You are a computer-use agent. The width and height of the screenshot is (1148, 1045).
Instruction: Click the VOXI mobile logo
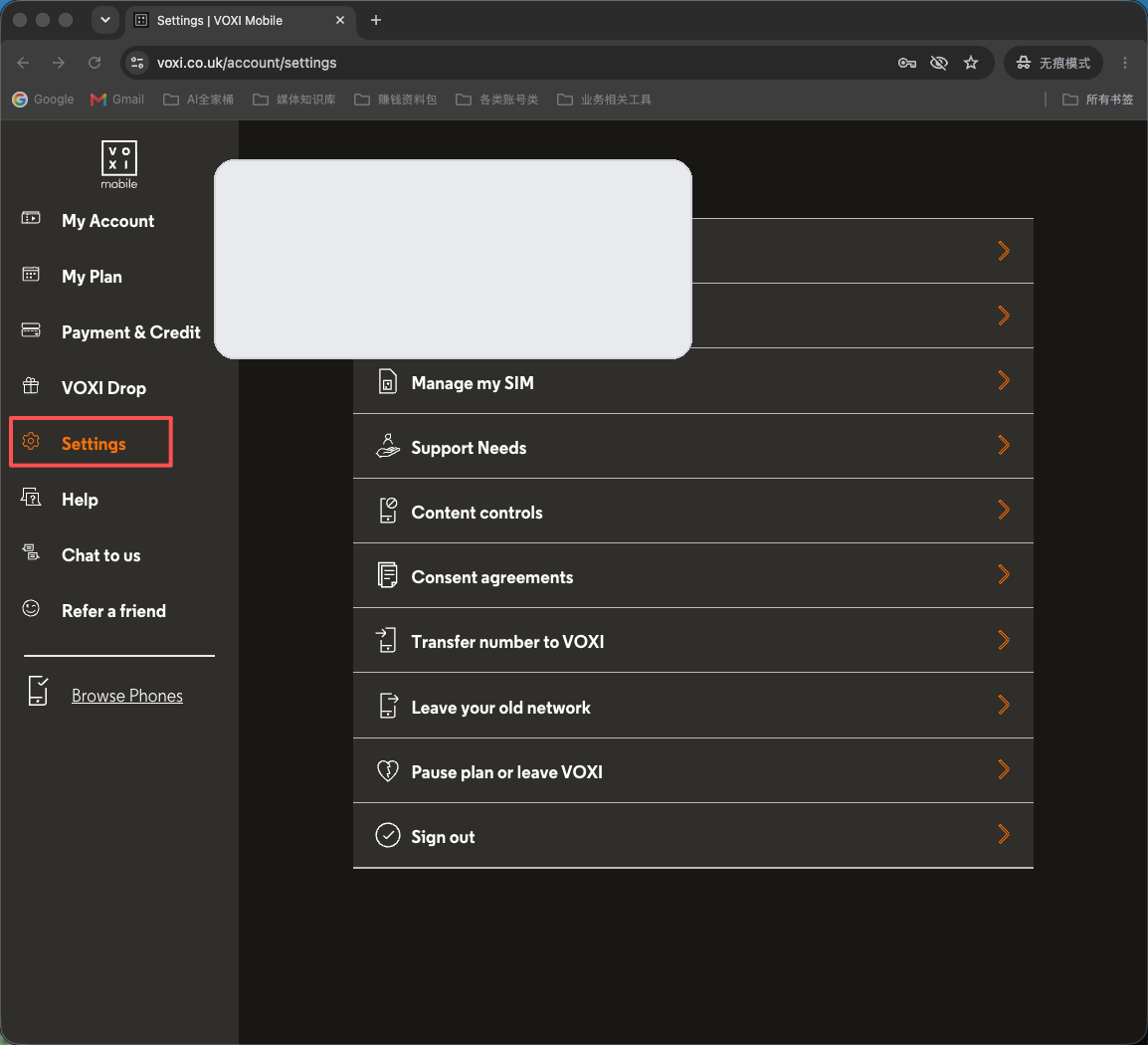point(118,165)
